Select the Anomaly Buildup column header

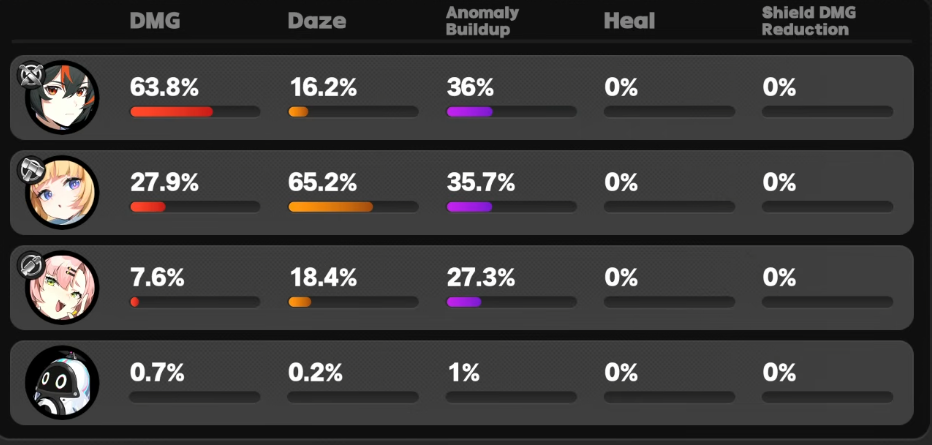[x=482, y=21]
